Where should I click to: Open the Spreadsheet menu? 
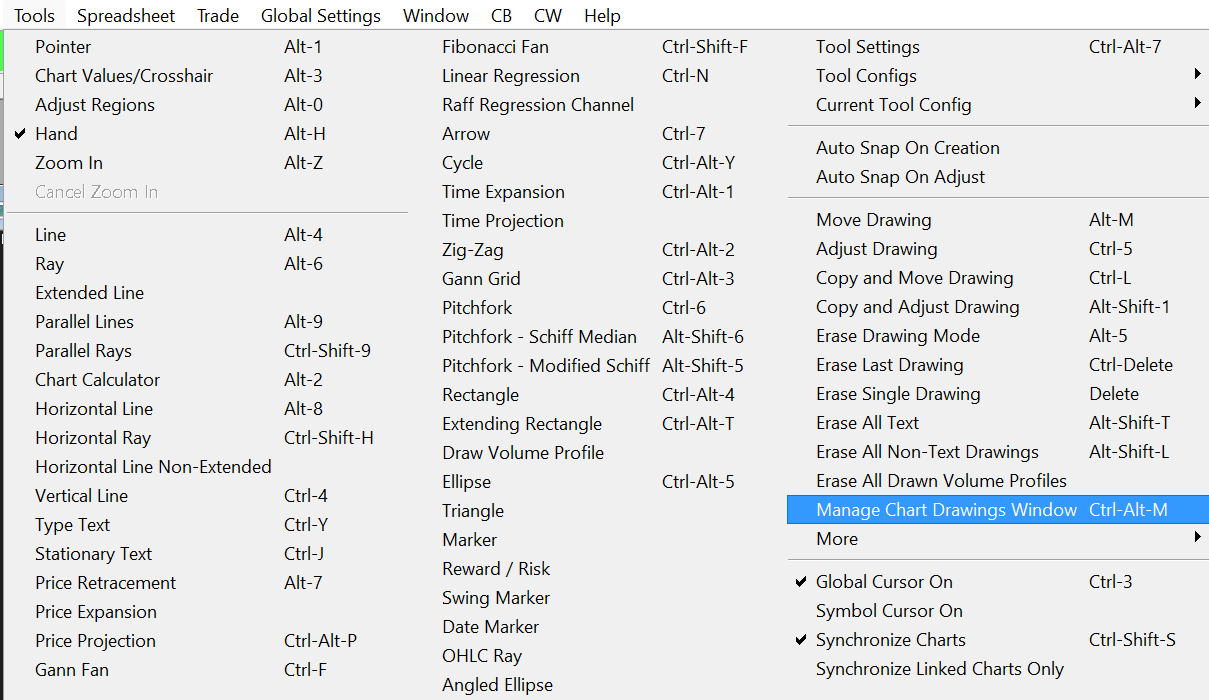click(126, 16)
